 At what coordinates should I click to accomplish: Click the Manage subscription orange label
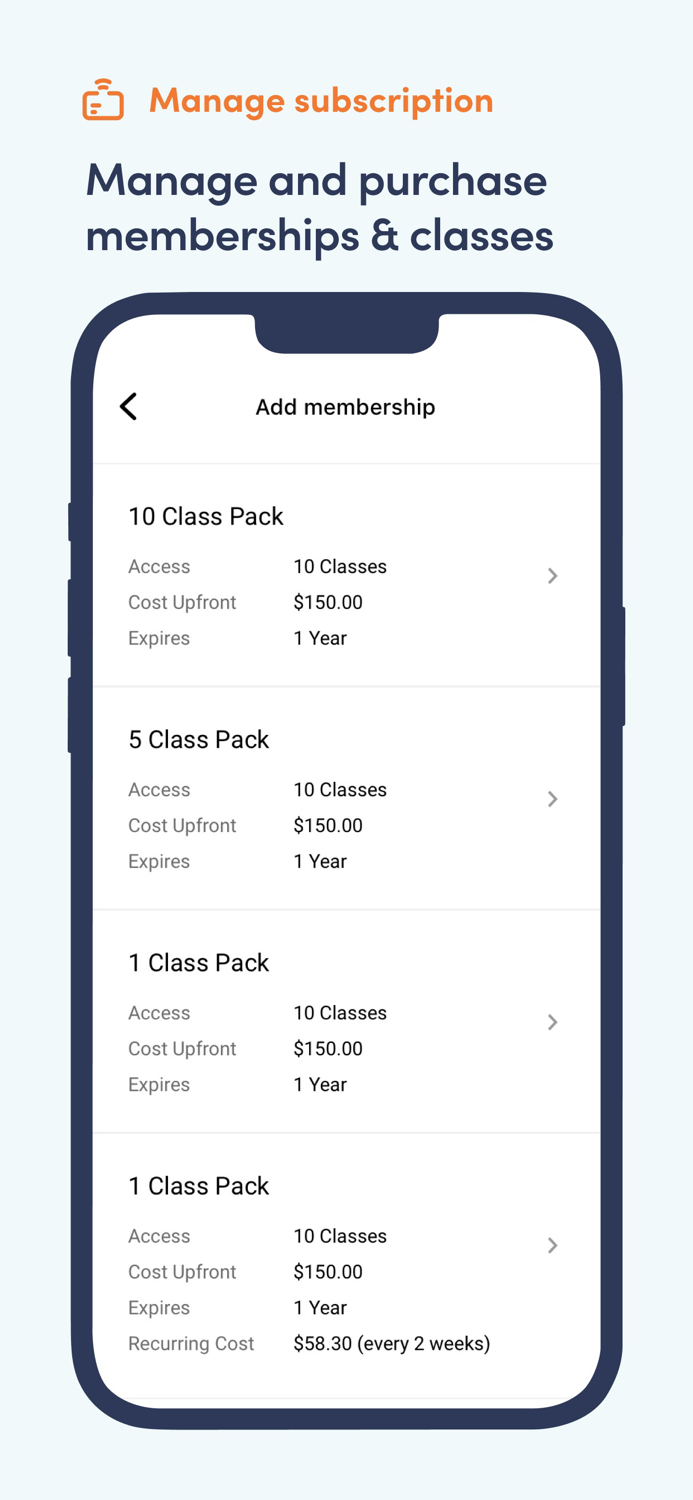tap(321, 100)
